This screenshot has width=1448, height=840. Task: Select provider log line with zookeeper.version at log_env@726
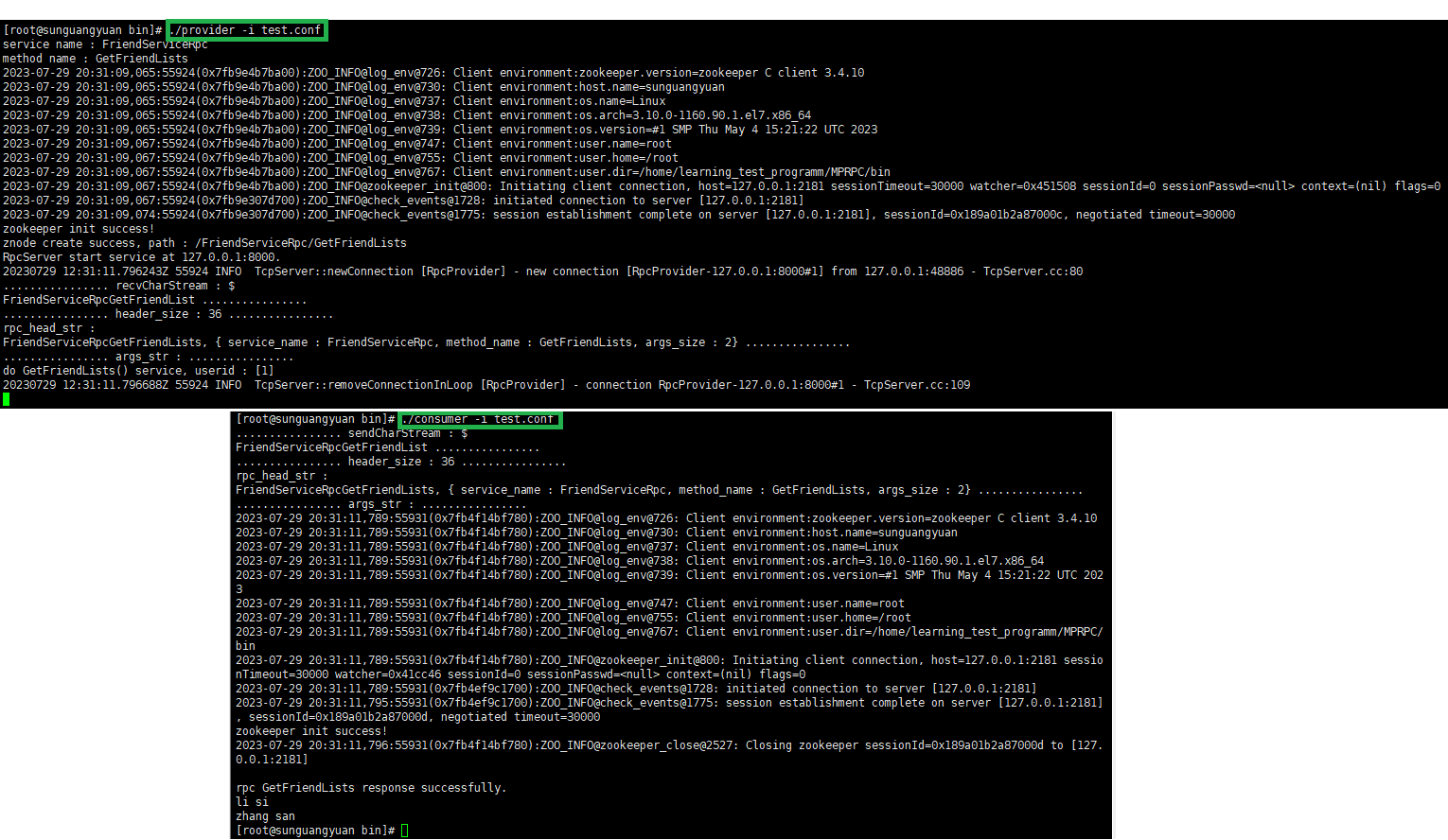(433, 73)
